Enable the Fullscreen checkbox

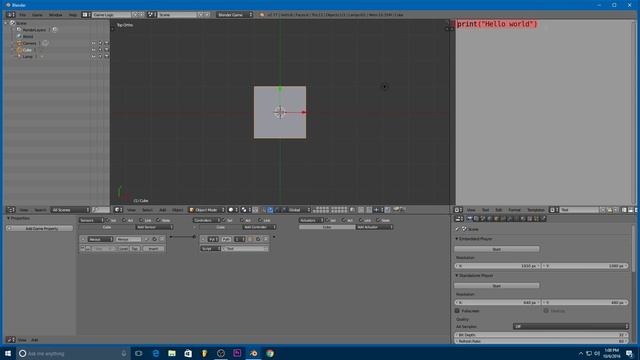[x=457, y=311]
